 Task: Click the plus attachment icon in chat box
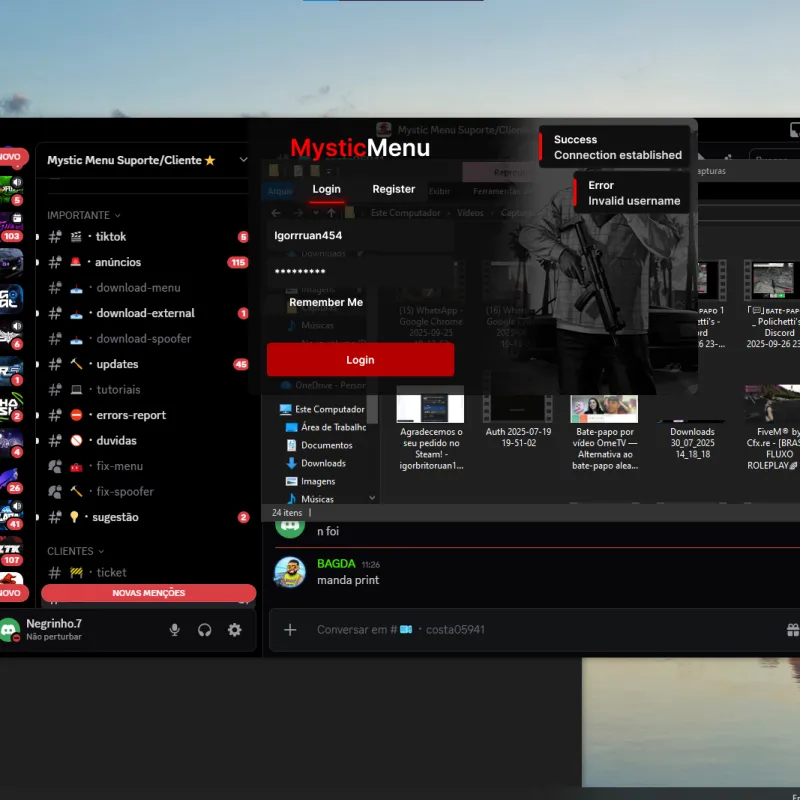[x=290, y=630]
